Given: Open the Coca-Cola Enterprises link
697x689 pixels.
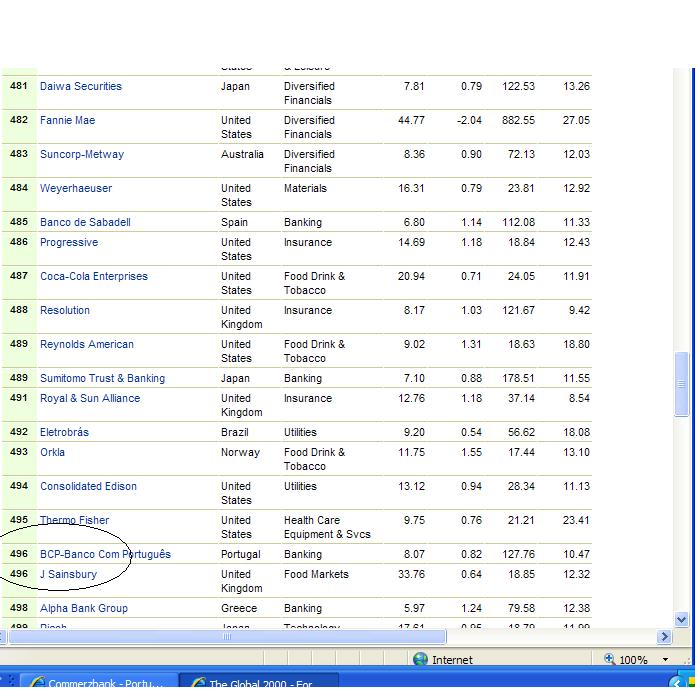Looking at the screenshot, I should tap(94, 276).
